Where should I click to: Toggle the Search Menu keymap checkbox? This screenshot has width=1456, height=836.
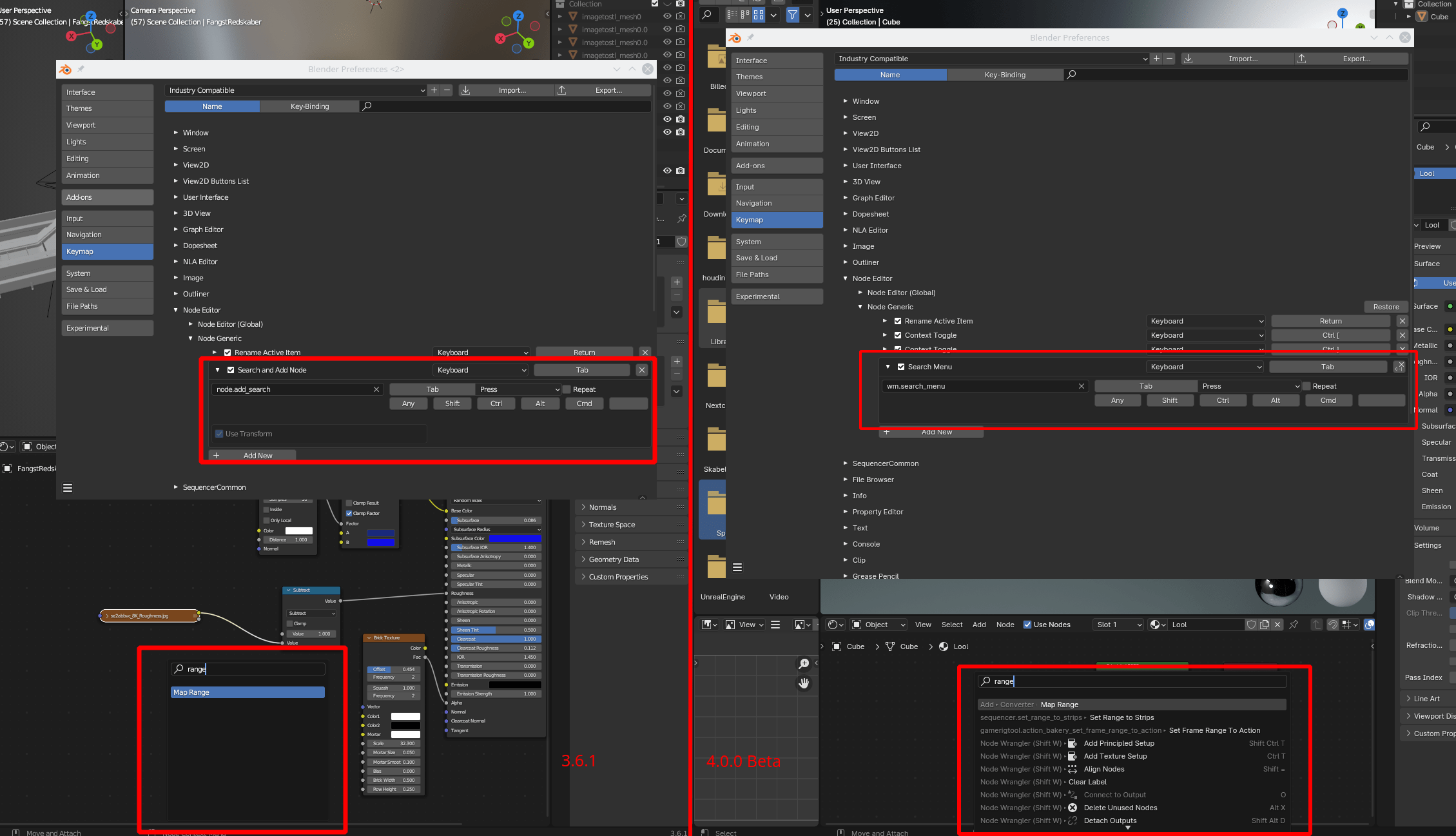click(x=900, y=366)
